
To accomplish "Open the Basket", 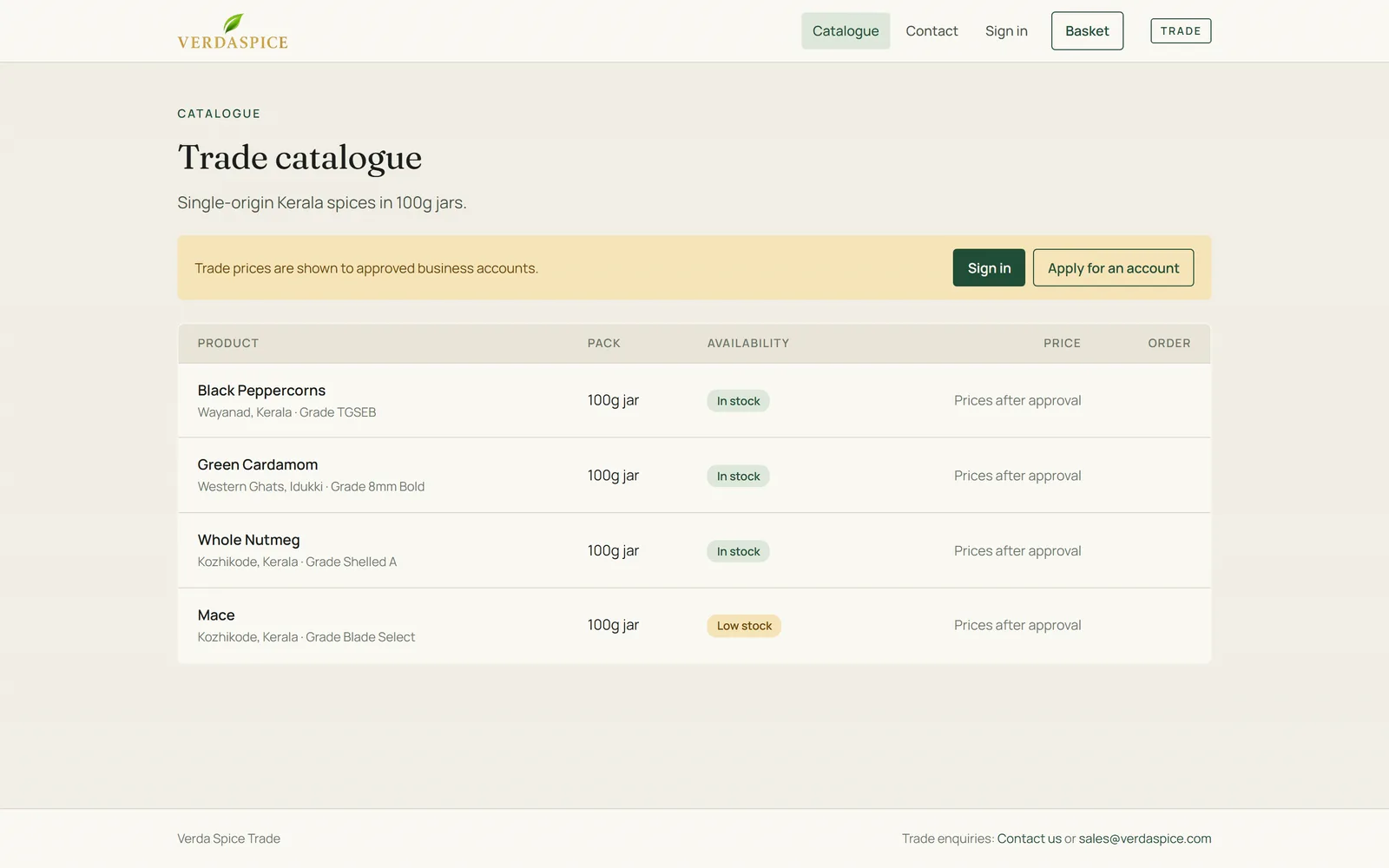I will tap(1087, 31).
